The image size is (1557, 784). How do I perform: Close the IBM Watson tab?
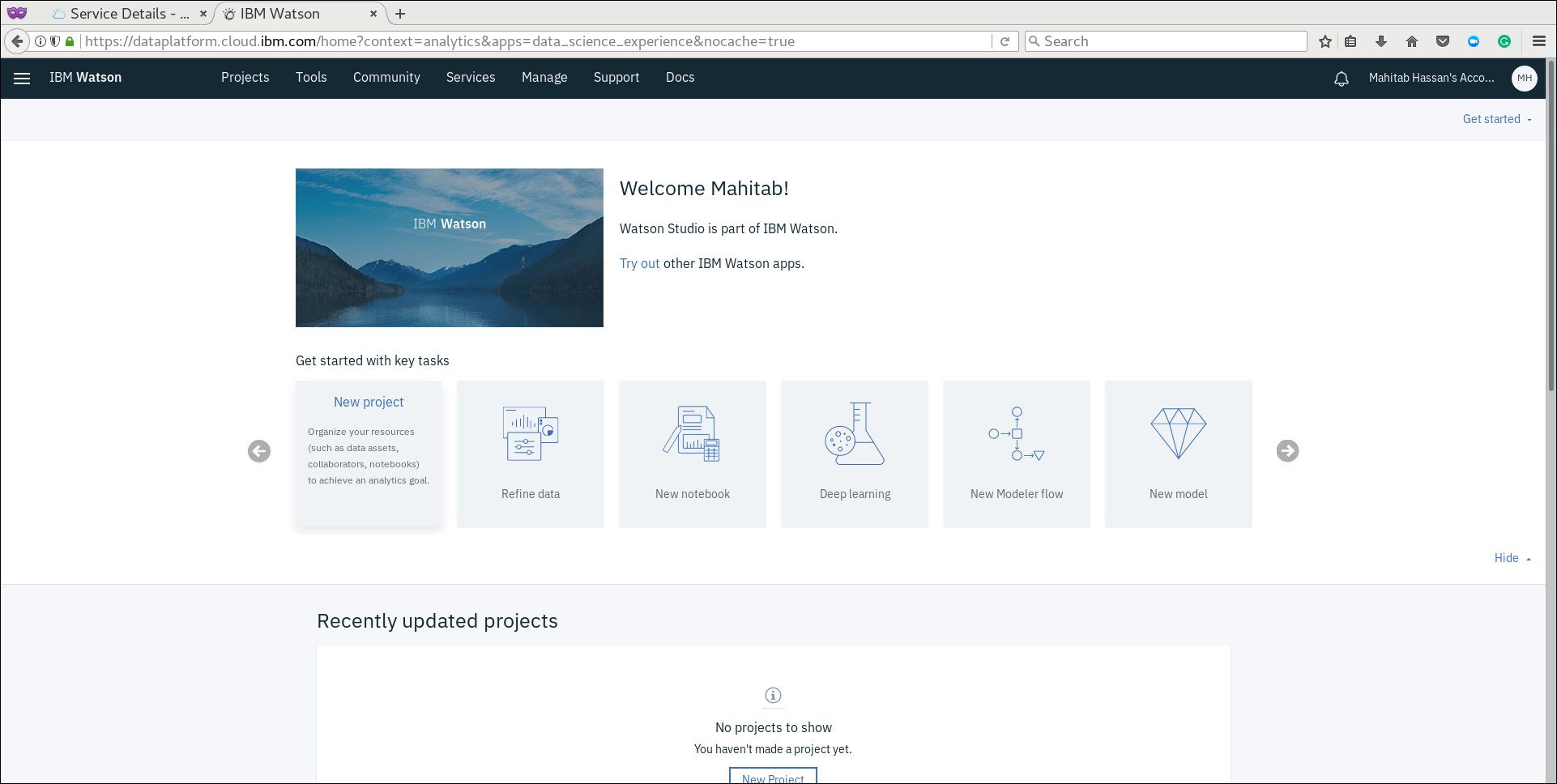[x=373, y=14]
